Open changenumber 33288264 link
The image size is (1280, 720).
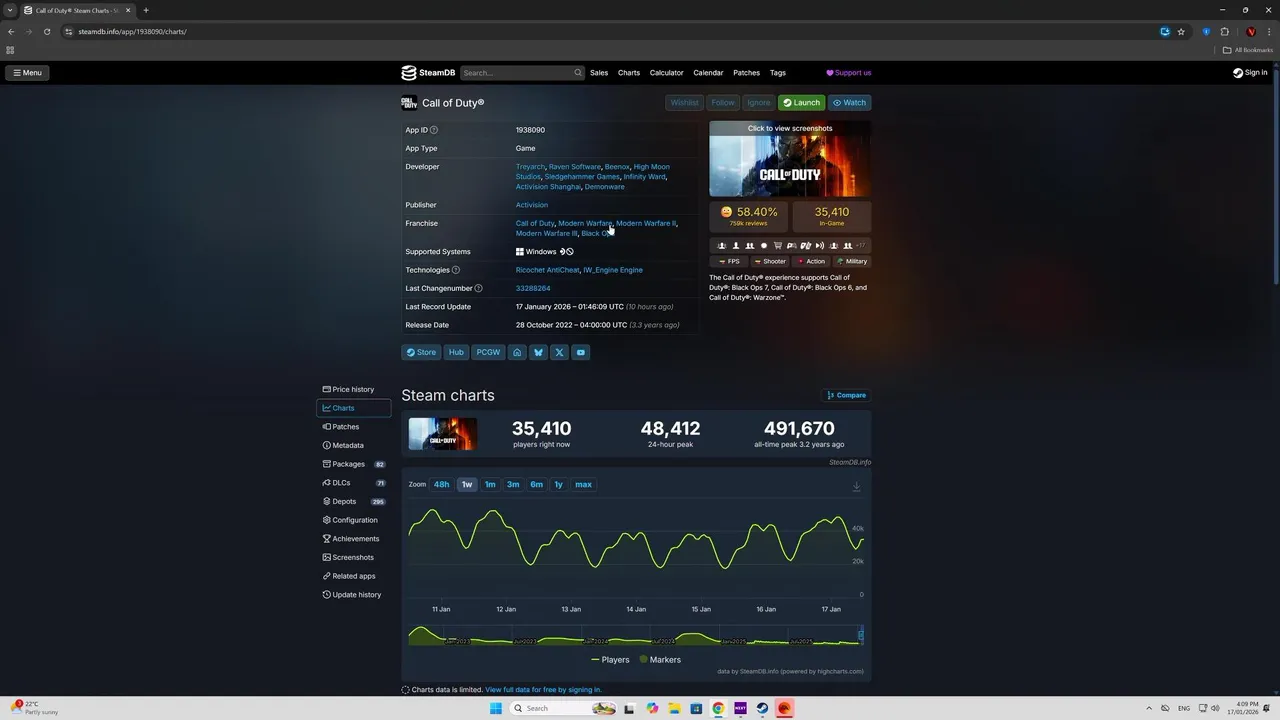pos(533,288)
